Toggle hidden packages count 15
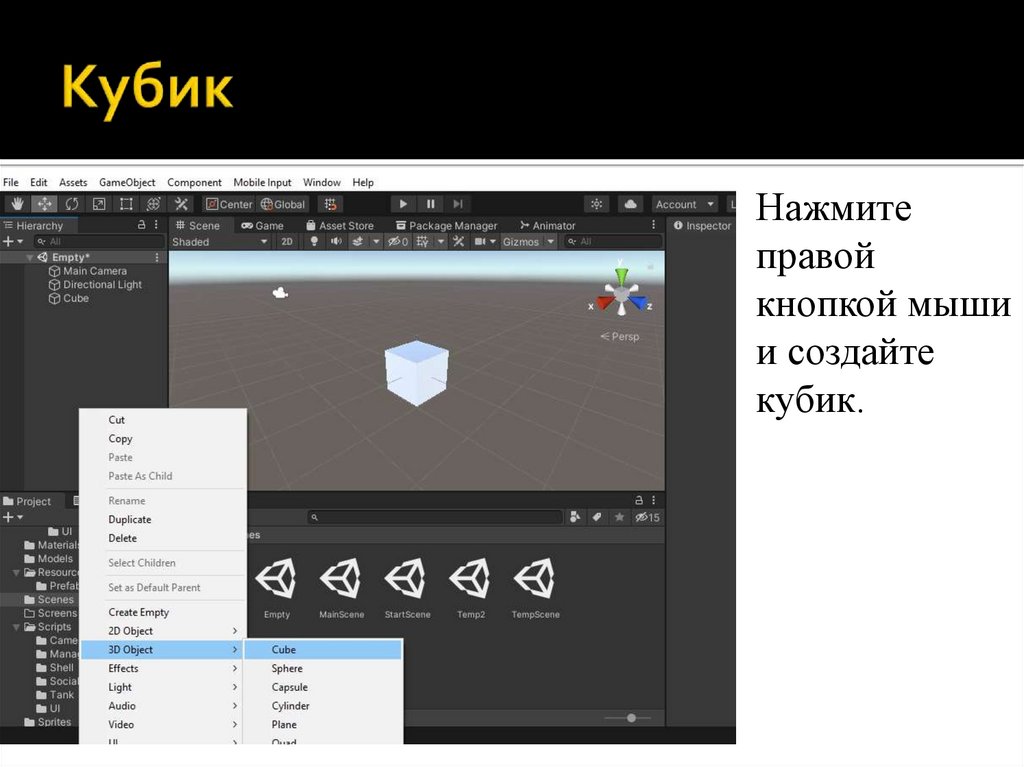This screenshot has width=1024, height=767. [648, 517]
